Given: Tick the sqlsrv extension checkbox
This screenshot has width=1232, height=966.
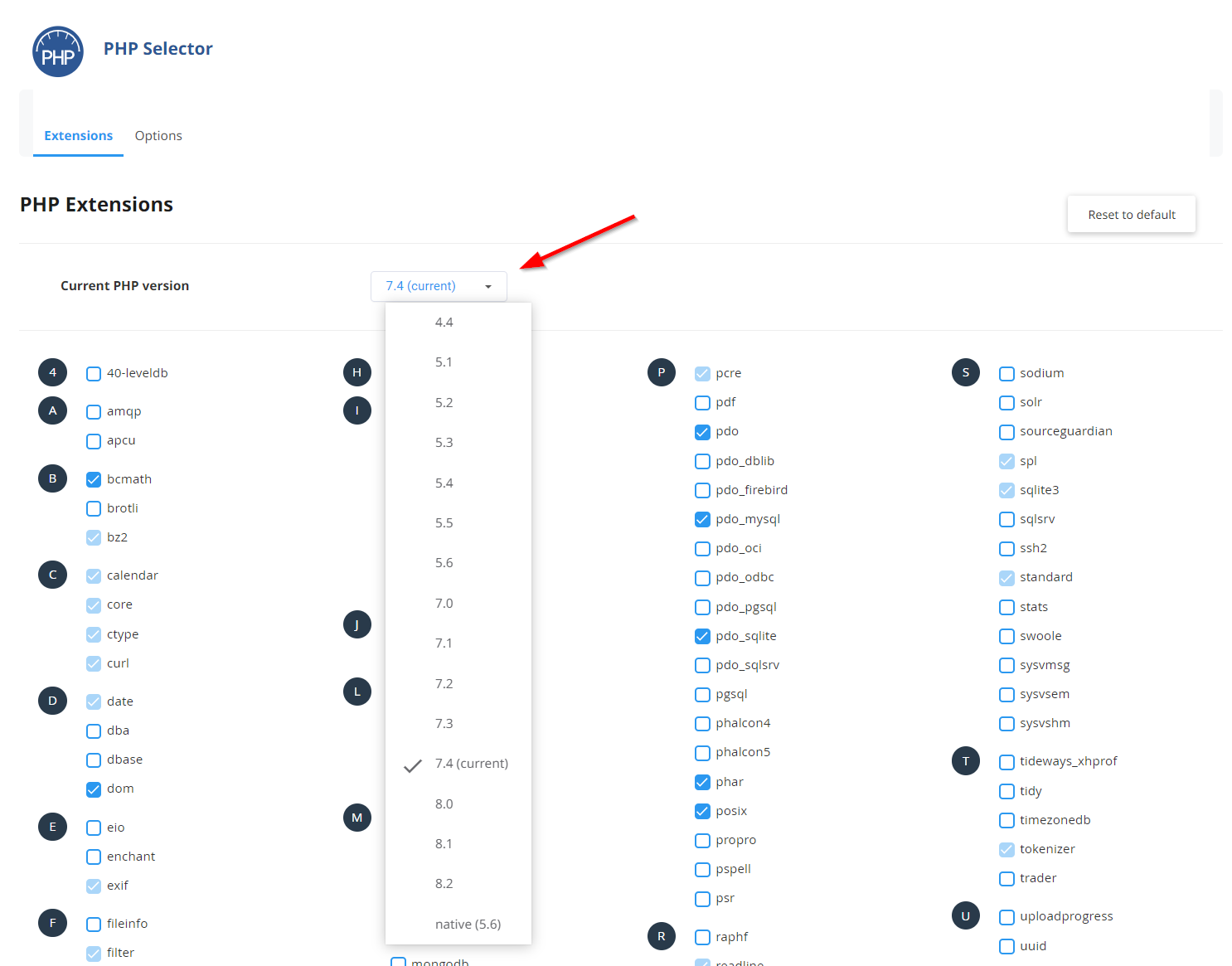Looking at the screenshot, I should pos(1006,520).
